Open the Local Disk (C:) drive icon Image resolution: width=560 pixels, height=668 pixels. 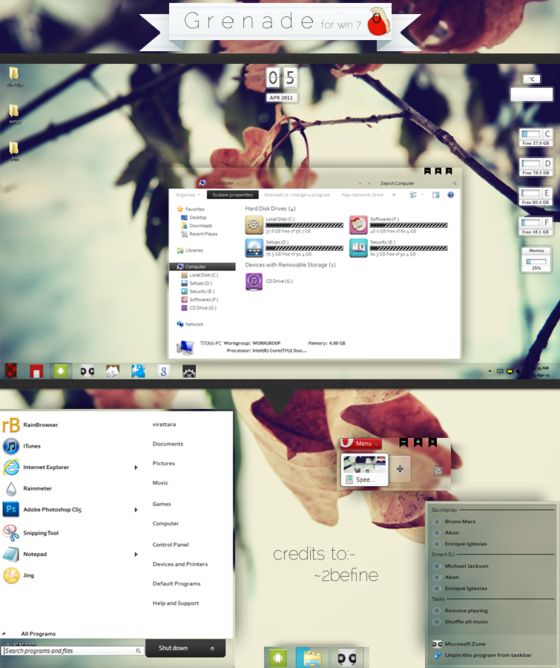click(254, 225)
